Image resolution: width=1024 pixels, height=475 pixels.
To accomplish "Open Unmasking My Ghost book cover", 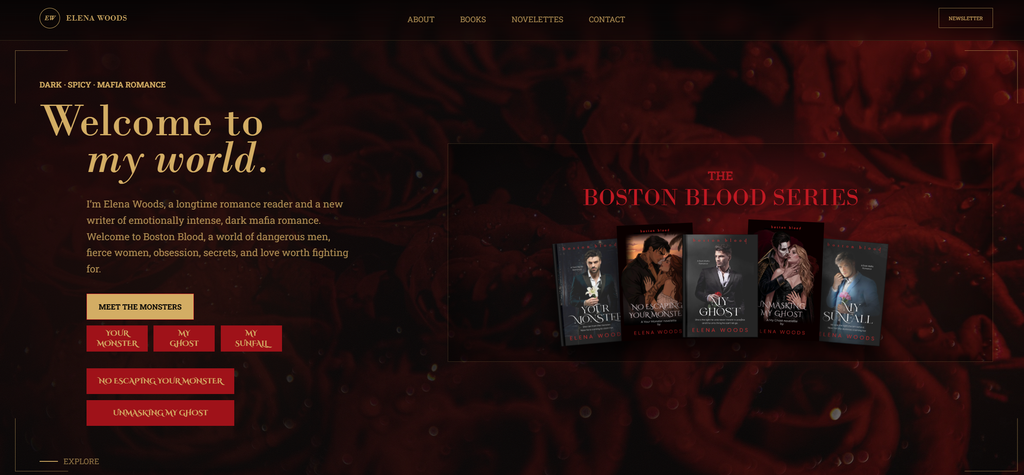I will 788,280.
